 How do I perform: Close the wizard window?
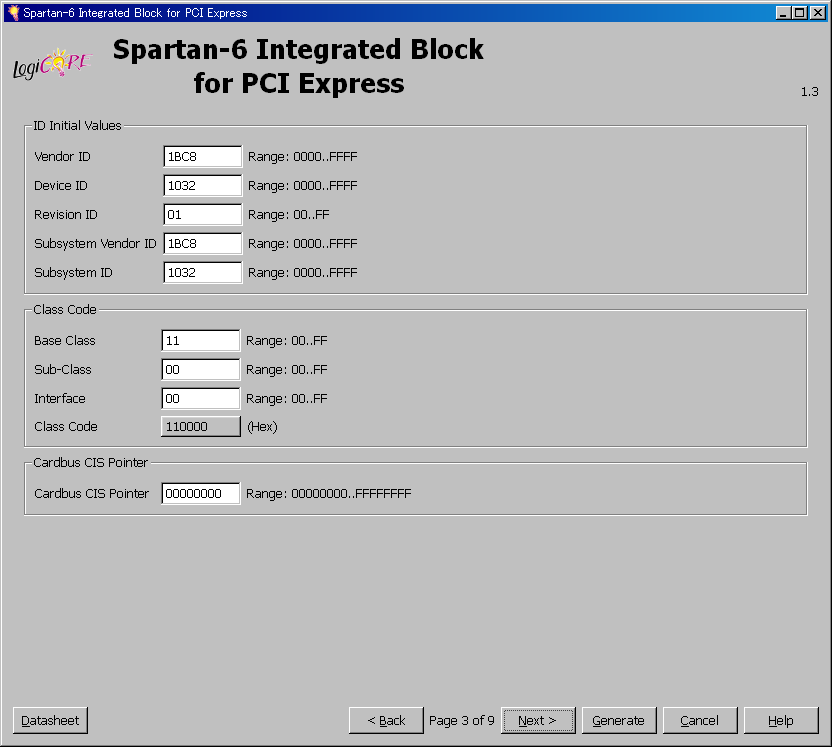click(x=817, y=12)
